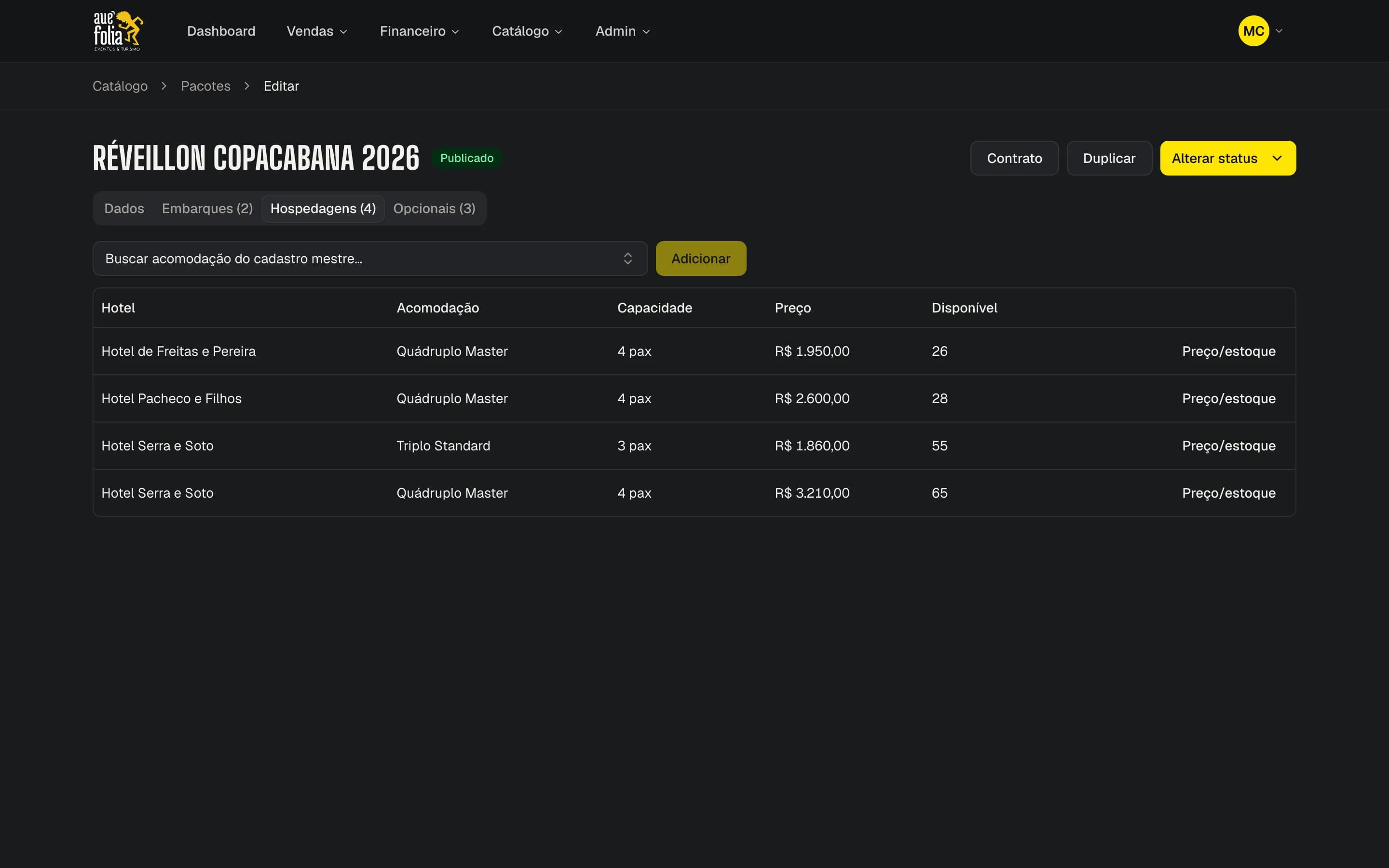Expand the Financeiro menu
Viewport: 1389px width, 868px height.
point(419,31)
